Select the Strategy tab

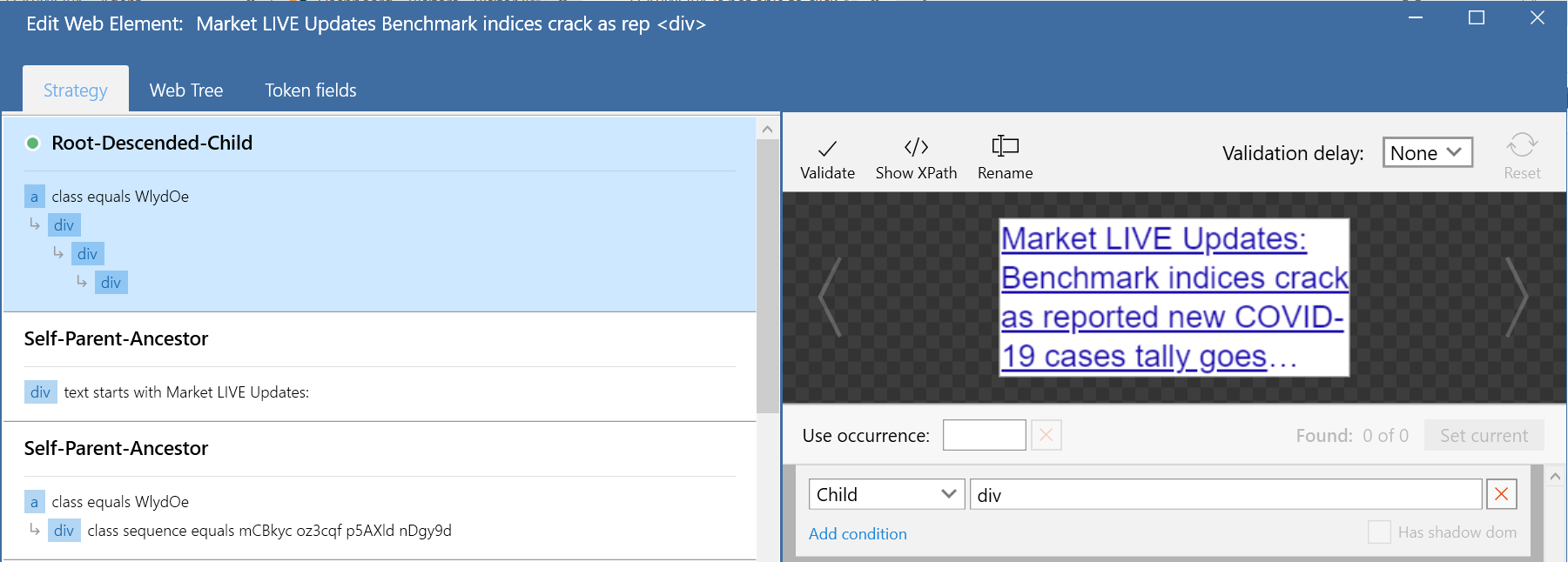[x=76, y=90]
